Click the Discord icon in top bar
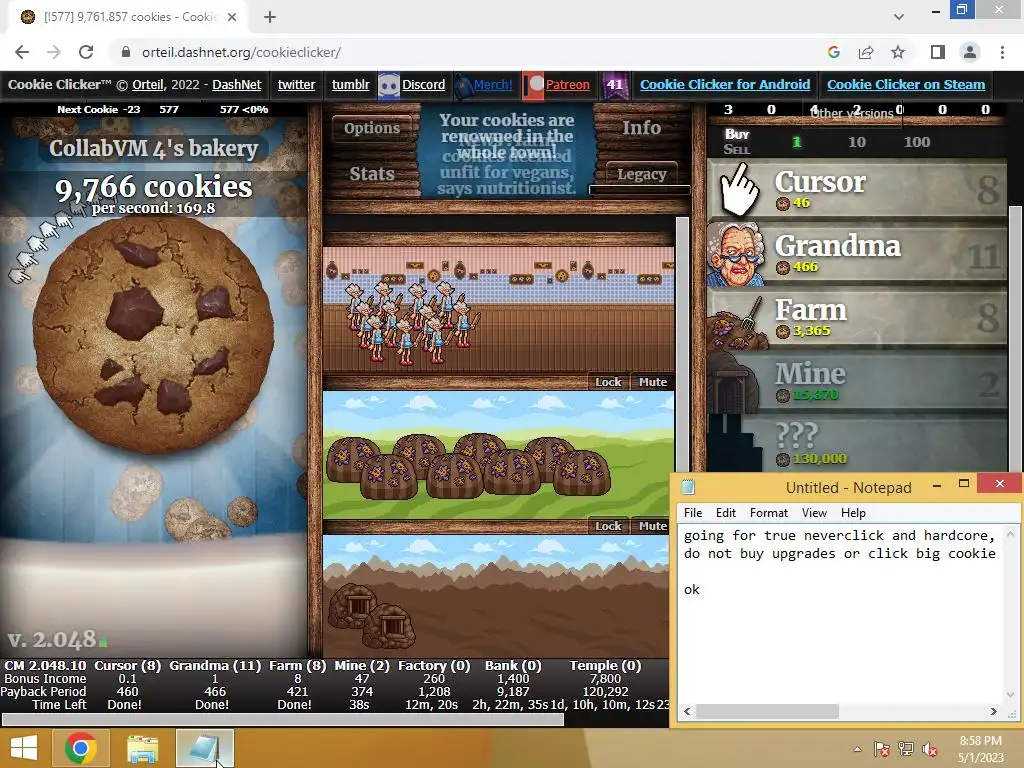The width and height of the screenshot is (1024, 768). (x=389, y=86)
